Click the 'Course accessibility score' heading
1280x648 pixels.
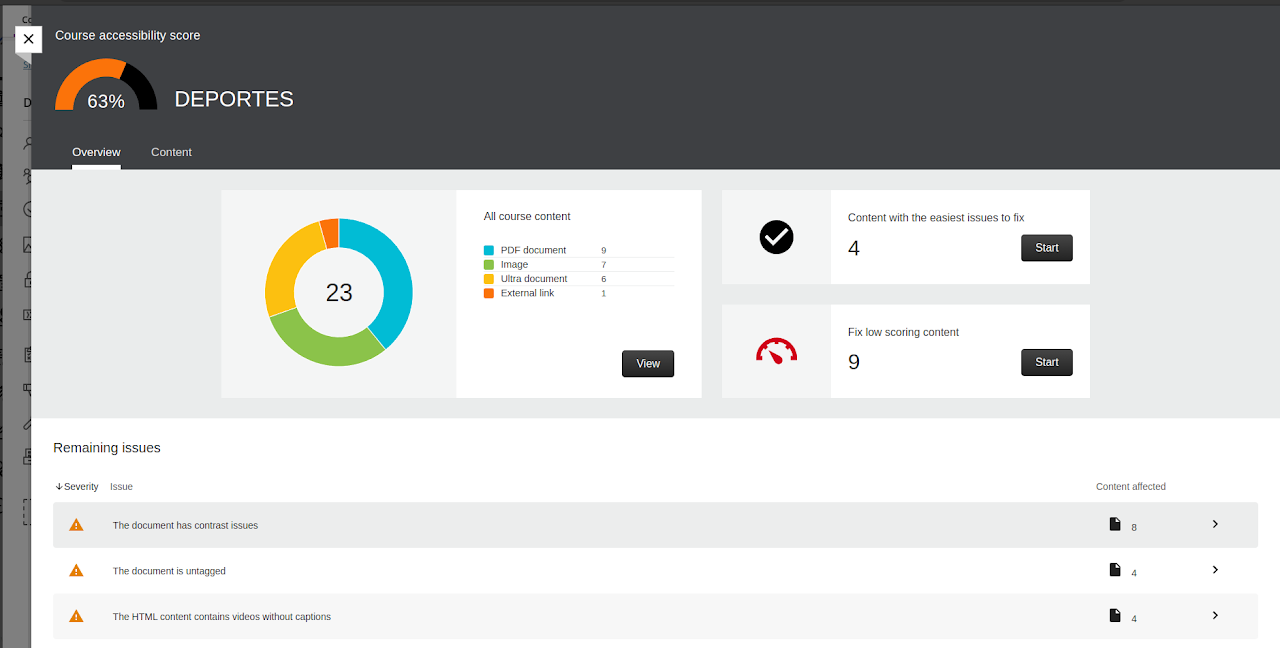point(127,35)
